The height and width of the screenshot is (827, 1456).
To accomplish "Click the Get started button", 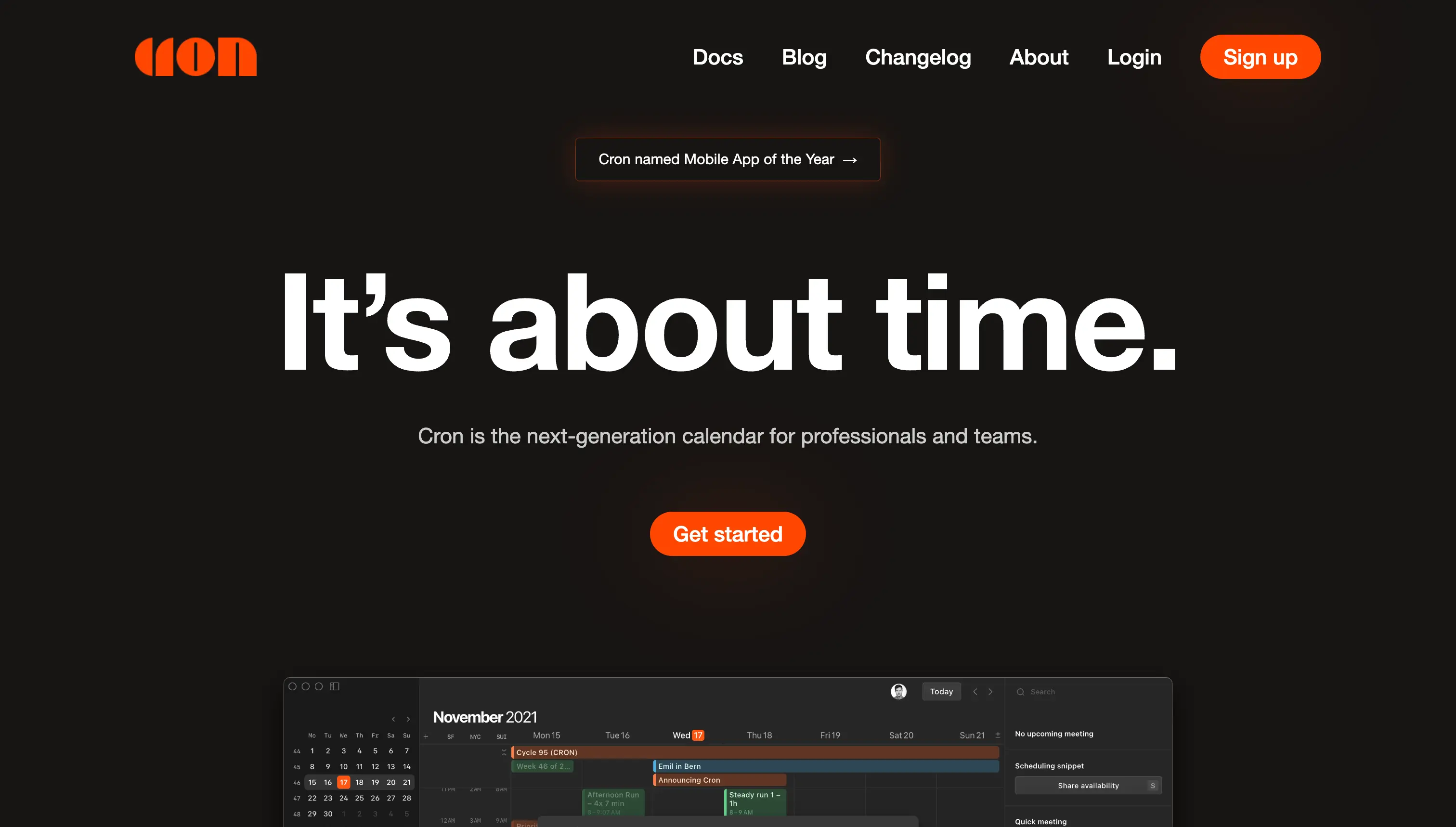I will (728, 533).
